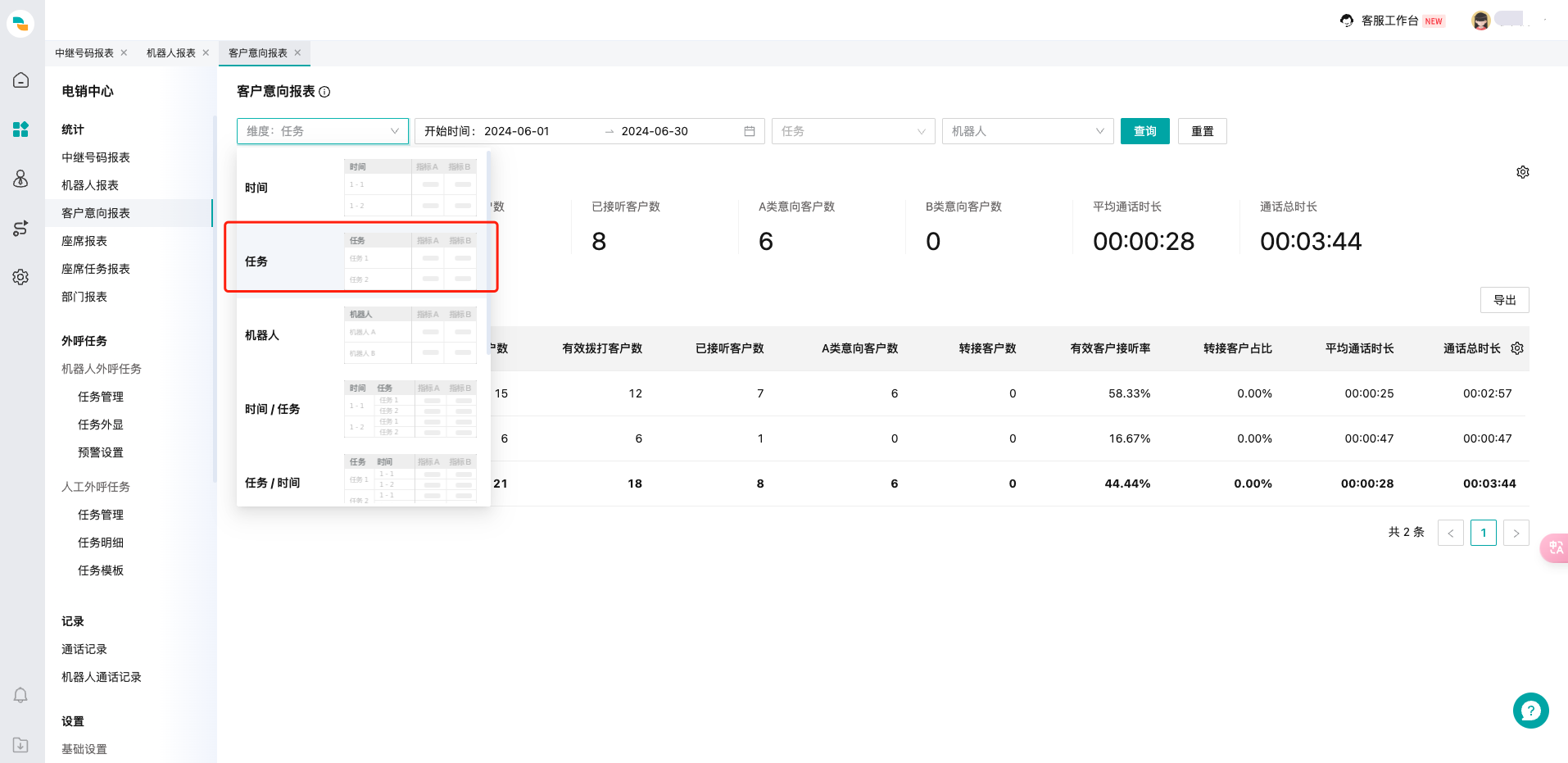Click the 导出 button
Image resolution: width=1568 pixels, height=763 pixels.
(1504, 300)
